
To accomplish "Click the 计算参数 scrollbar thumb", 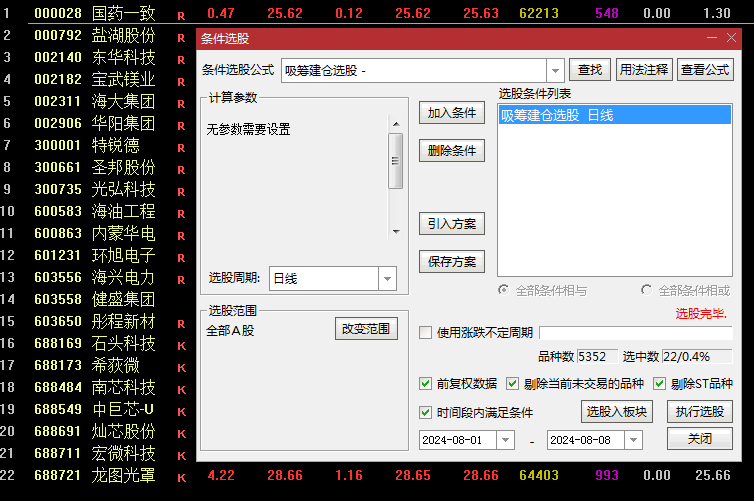I will (x=396, y=161).
